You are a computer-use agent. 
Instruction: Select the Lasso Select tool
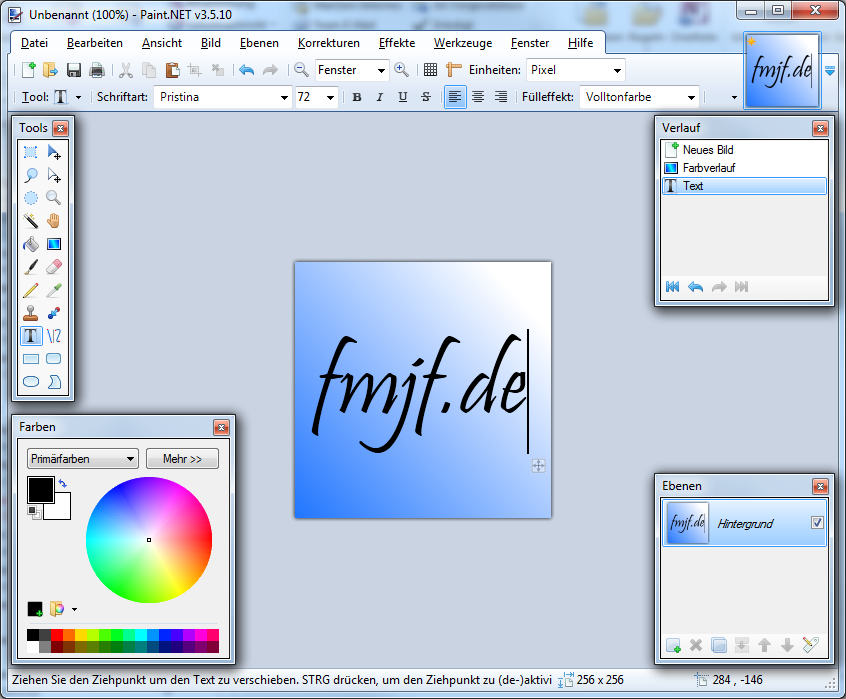tap(31, 175)
